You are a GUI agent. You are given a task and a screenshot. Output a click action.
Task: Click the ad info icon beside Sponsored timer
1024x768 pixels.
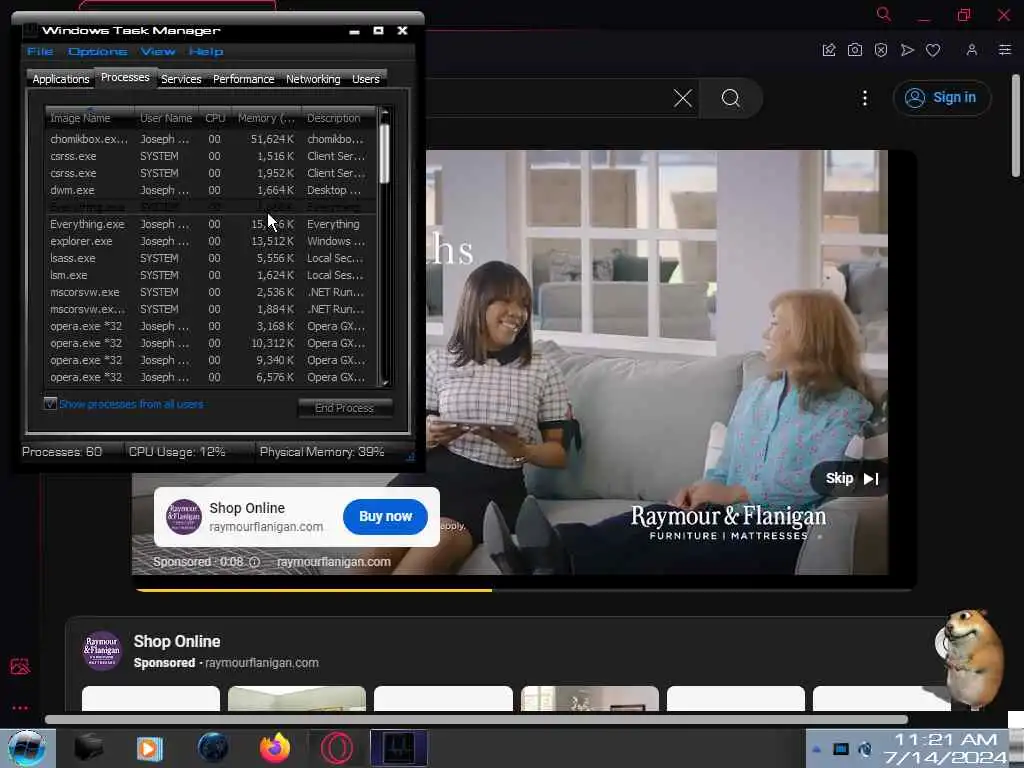coord(255,562)
